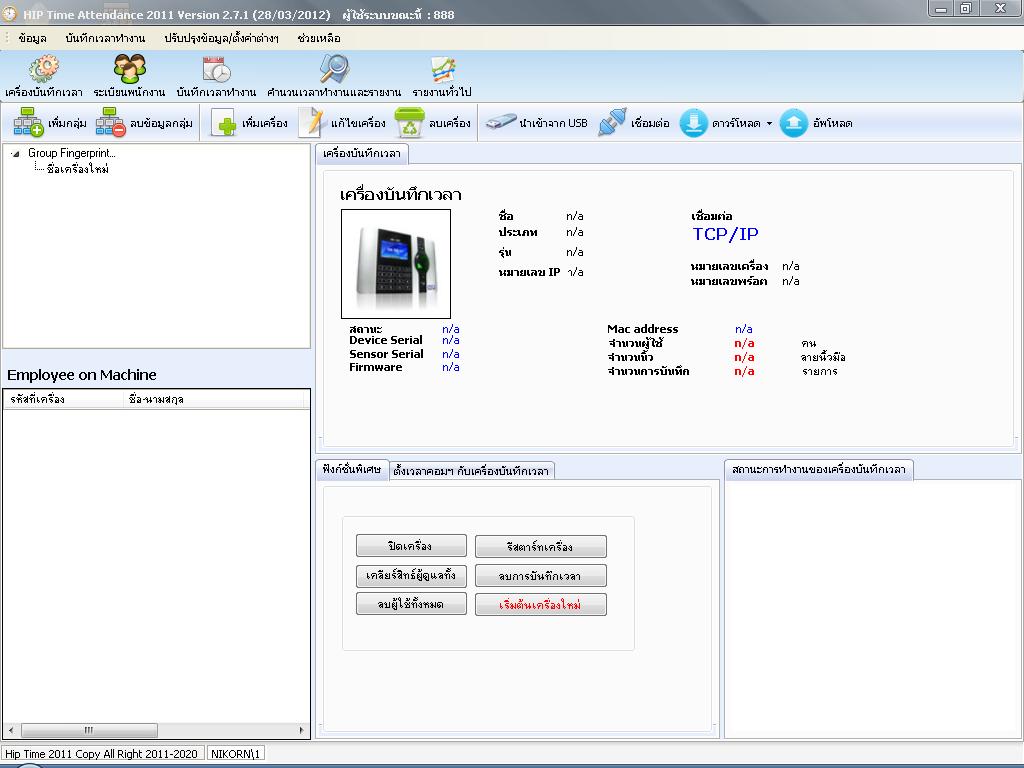Click the เพิ่มกลุ่ม add group icon

(29, 123)
